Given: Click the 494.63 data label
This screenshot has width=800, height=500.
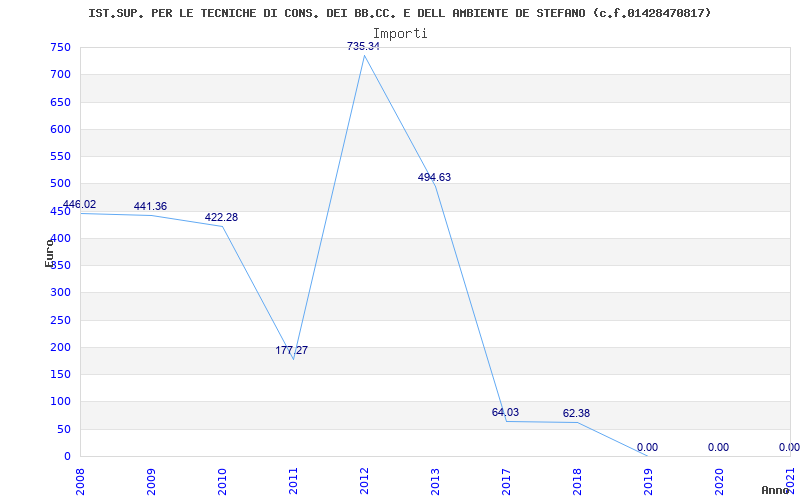Looking at the screenshot, I should pyautogui.click(x=434, y=178).
